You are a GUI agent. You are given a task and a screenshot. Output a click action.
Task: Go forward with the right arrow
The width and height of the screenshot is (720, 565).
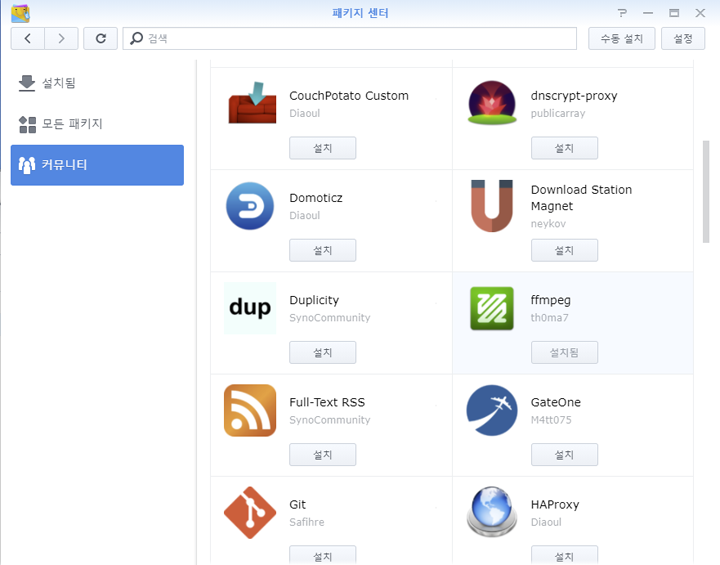coord(61,39)
